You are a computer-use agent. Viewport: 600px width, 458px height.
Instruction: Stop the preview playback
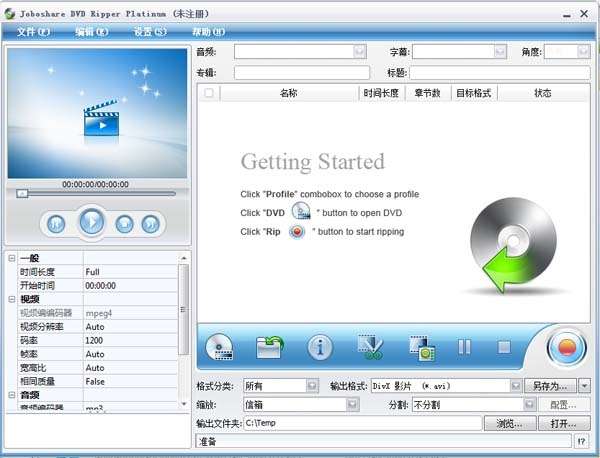(x=124, y=224)
